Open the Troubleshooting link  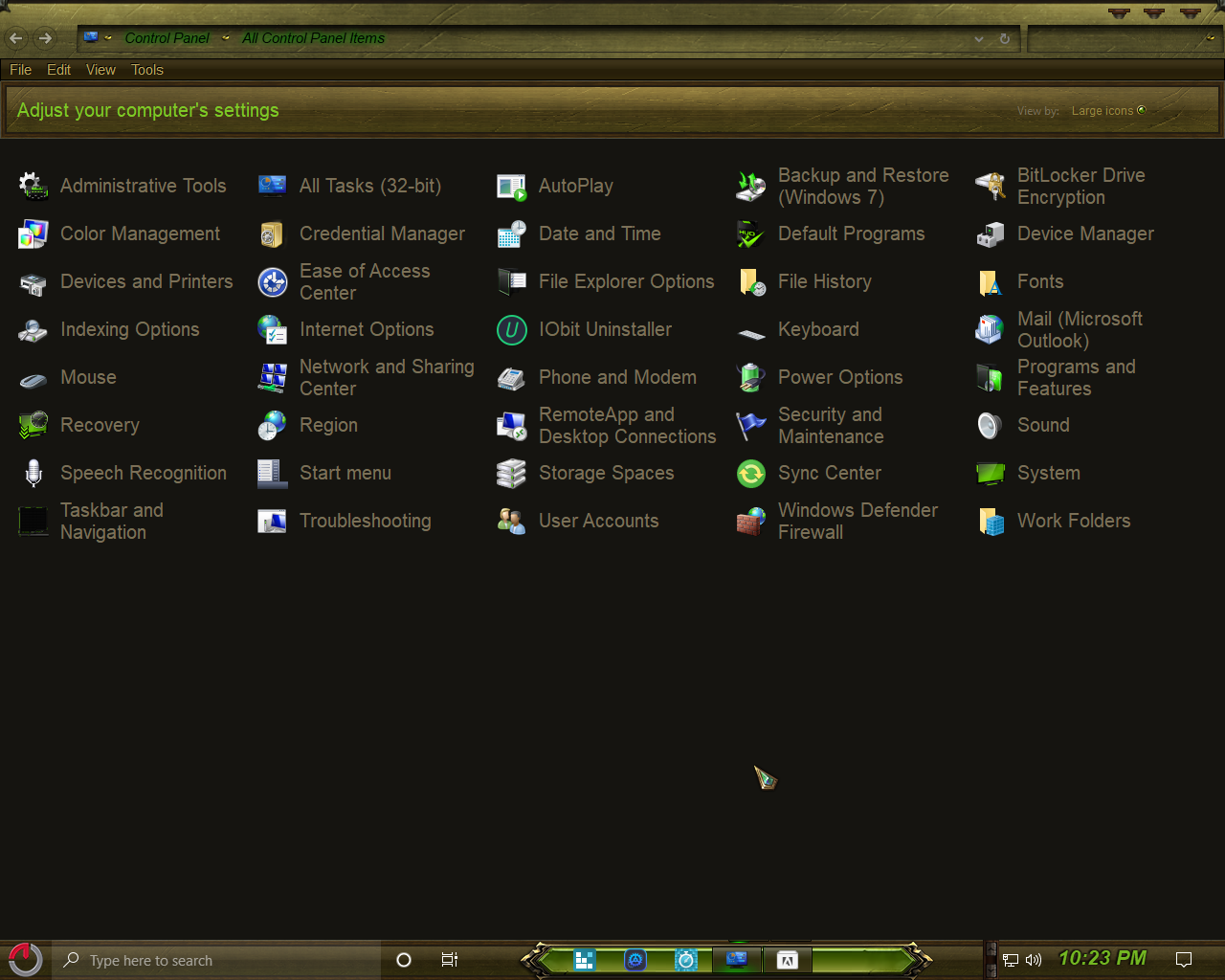click(365, 521)
